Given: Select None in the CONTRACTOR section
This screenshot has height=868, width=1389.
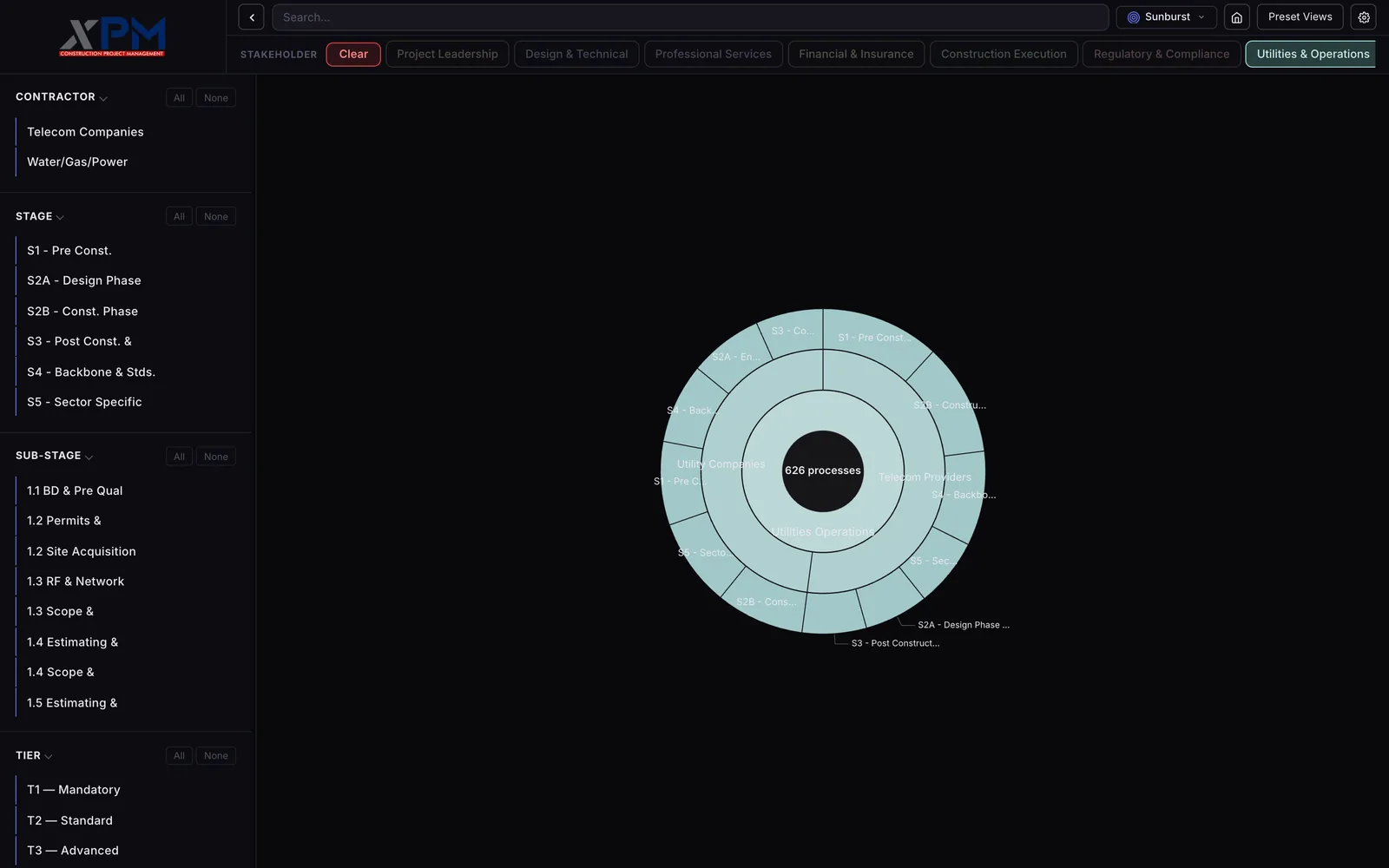Looking at the screenshot, I should 216,98.
